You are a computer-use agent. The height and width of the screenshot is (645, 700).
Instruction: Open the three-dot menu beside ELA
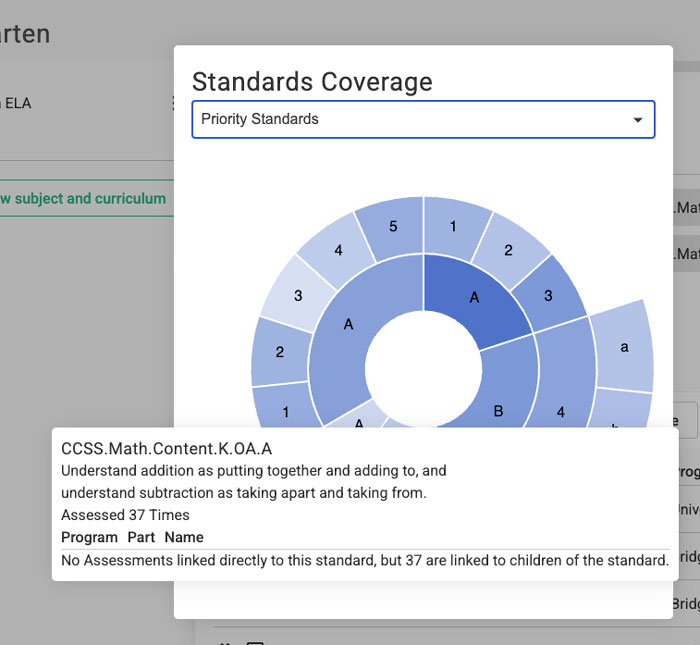tap(173, 103)
